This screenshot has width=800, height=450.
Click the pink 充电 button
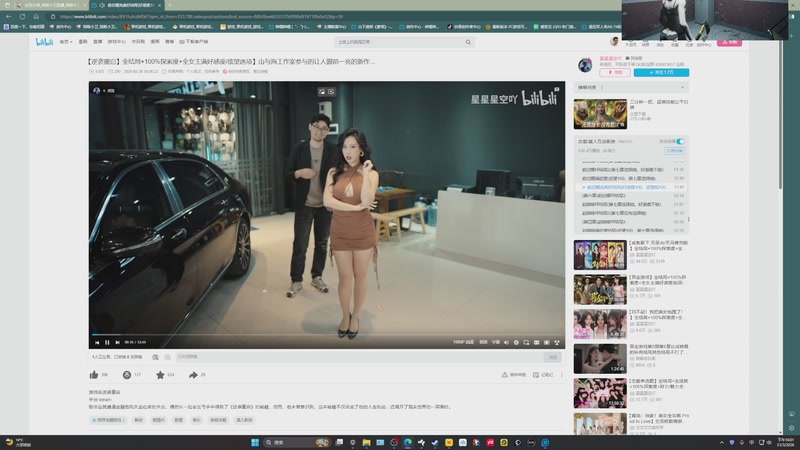pyautogui.click(x=615, y=72)
